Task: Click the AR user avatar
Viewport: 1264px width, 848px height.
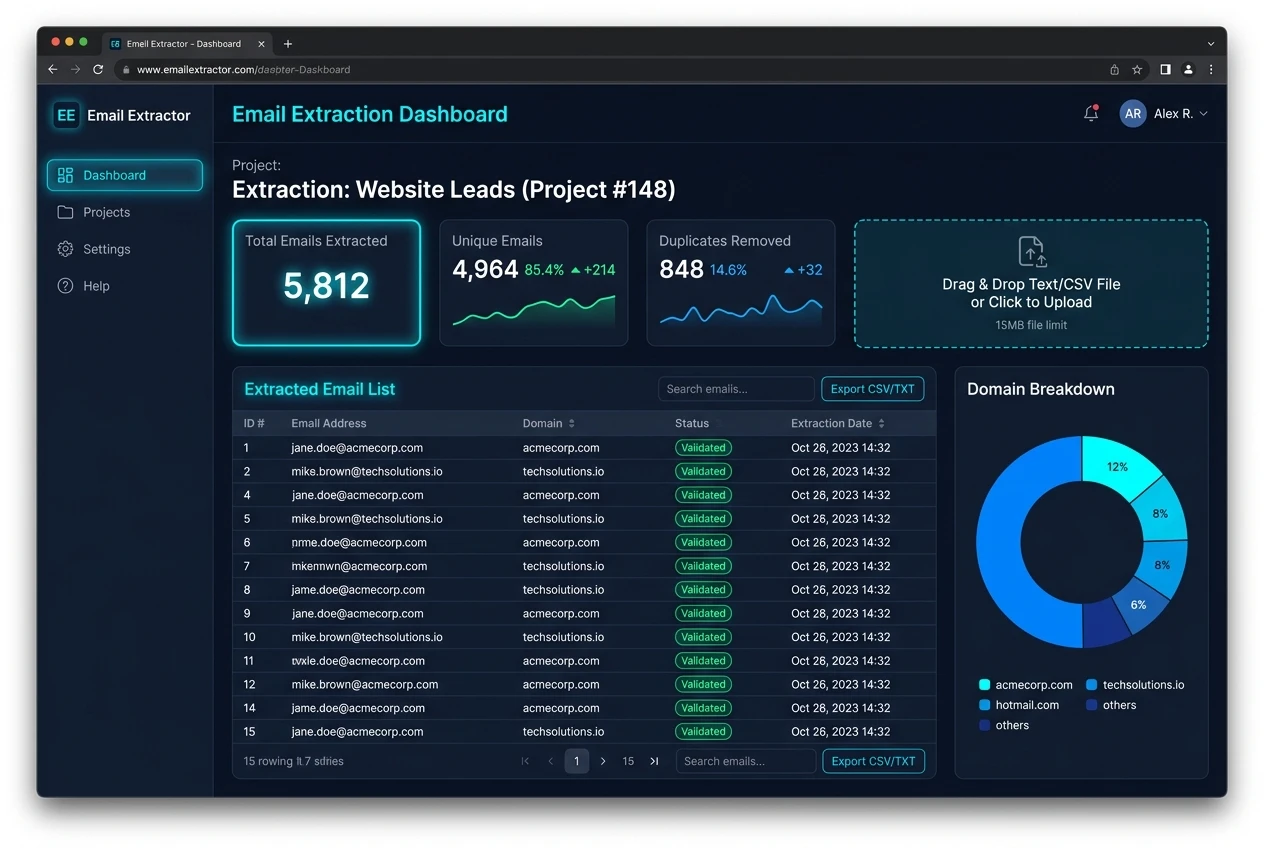Action: click(1133, 114)
